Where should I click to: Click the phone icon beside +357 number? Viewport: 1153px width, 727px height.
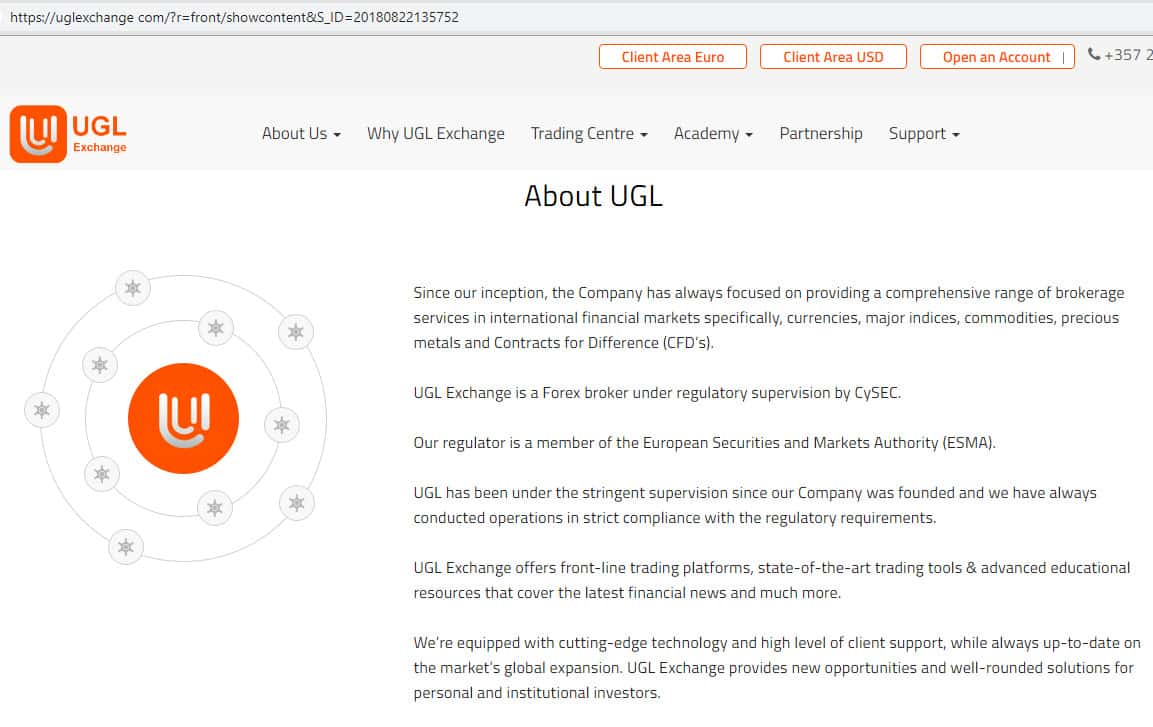tap(1094, 54)
